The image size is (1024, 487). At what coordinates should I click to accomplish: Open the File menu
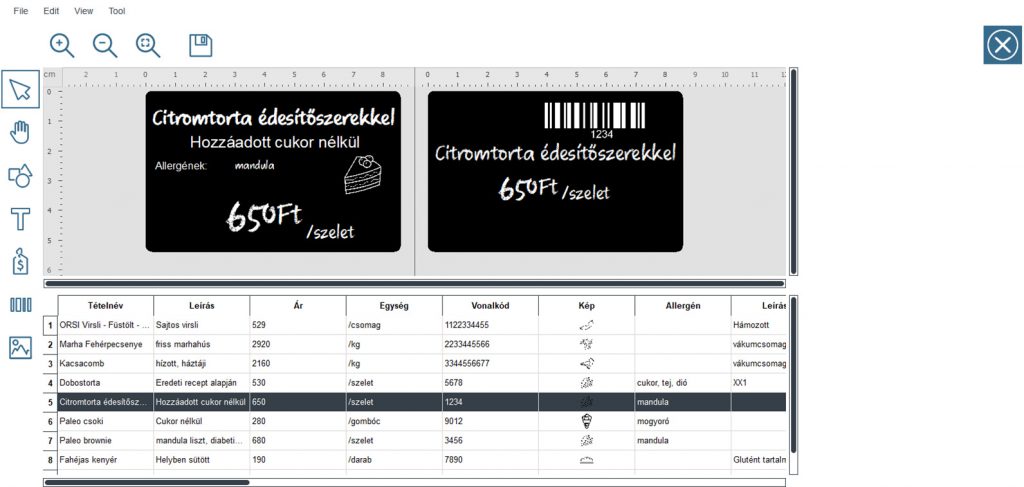(x=21, y=11)
